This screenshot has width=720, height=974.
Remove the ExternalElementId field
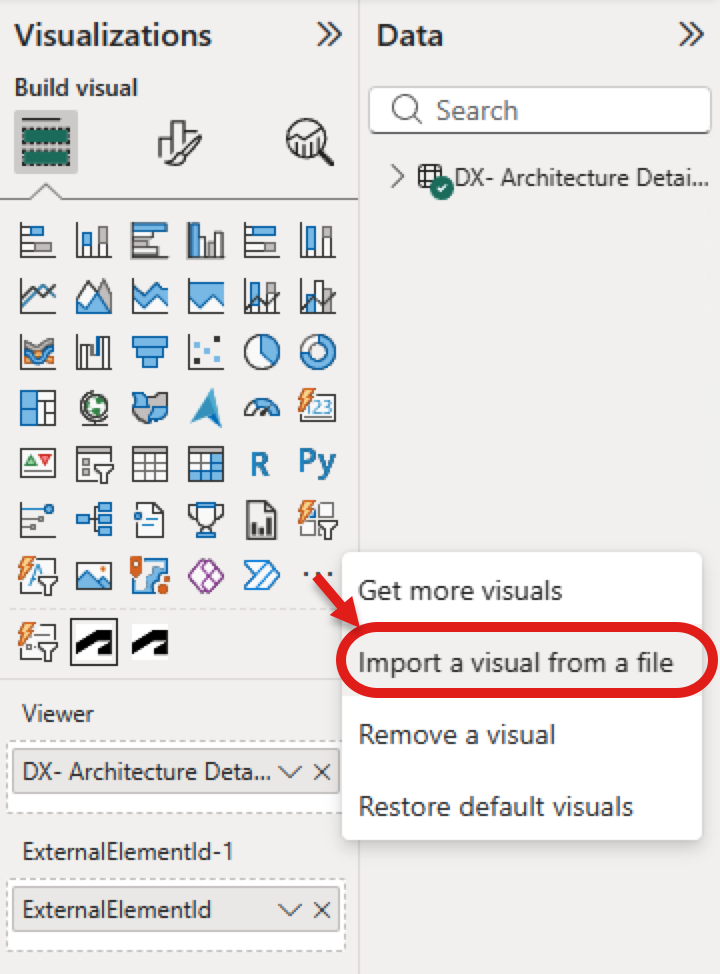click(322, 910)
